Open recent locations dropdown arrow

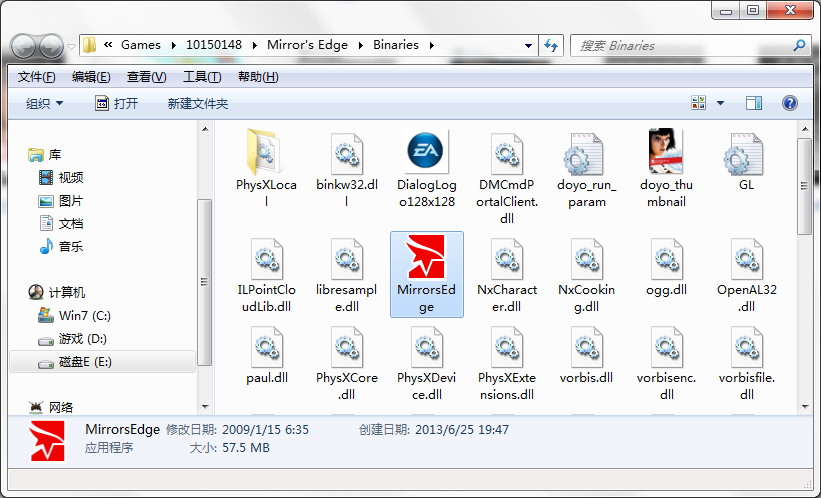pyautogui.click(x=71, y=46)
